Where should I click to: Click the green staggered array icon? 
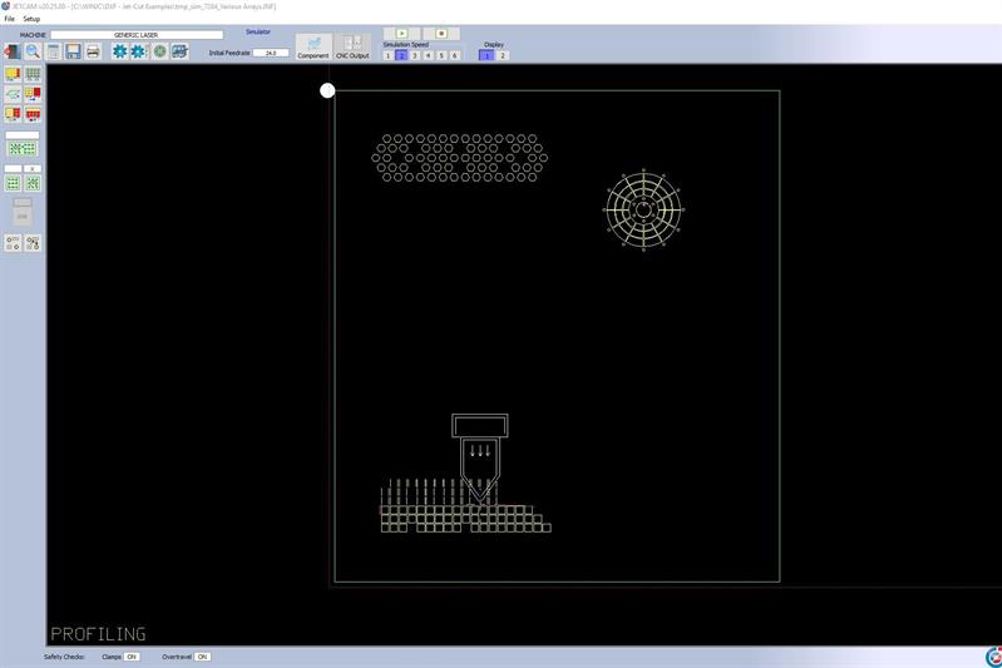(x=33, y=183)
